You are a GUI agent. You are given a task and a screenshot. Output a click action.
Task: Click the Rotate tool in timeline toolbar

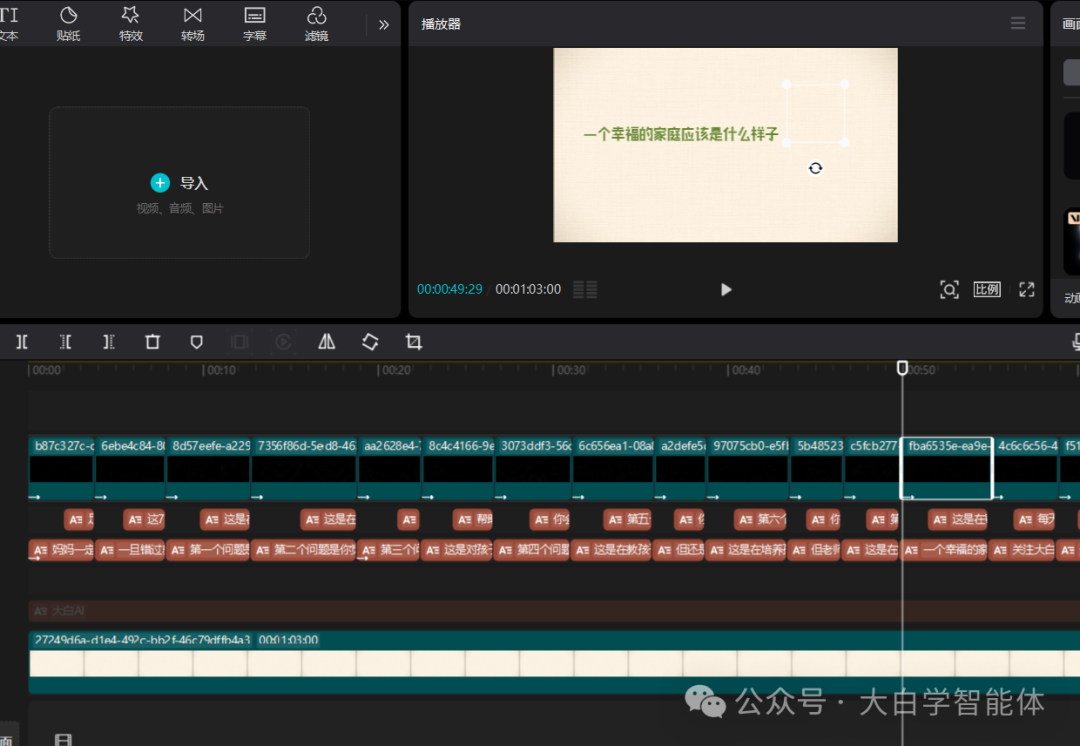[x=370, y=342]
